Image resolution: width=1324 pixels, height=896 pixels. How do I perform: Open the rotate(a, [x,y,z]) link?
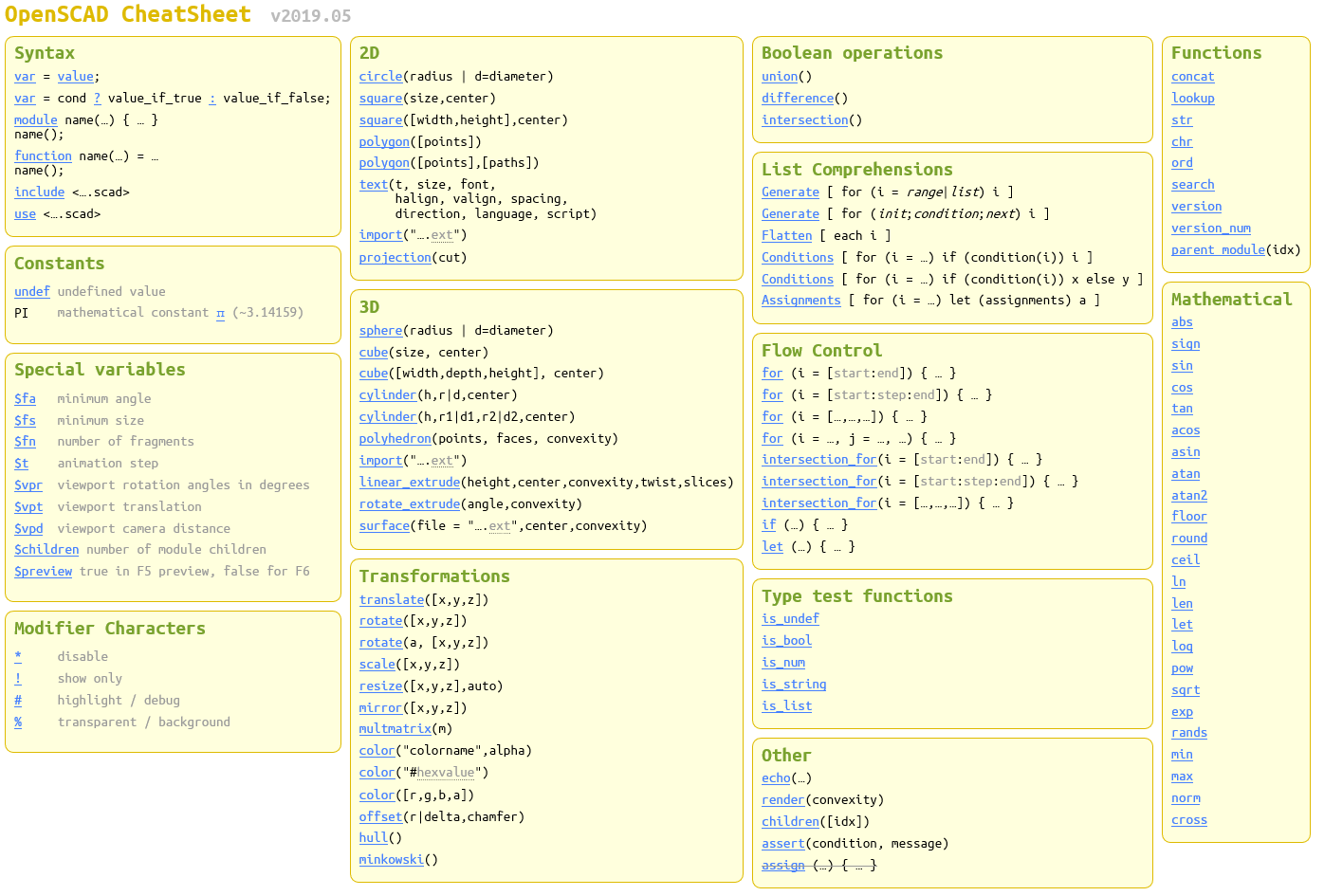pos(380,643)
